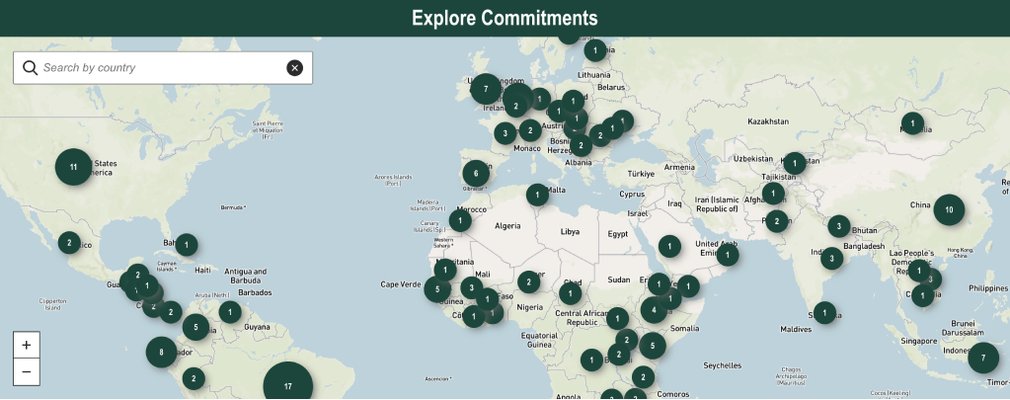Open the Bahamas marker showing 1
1010x400 pixels.
click(x=186, y=244)
